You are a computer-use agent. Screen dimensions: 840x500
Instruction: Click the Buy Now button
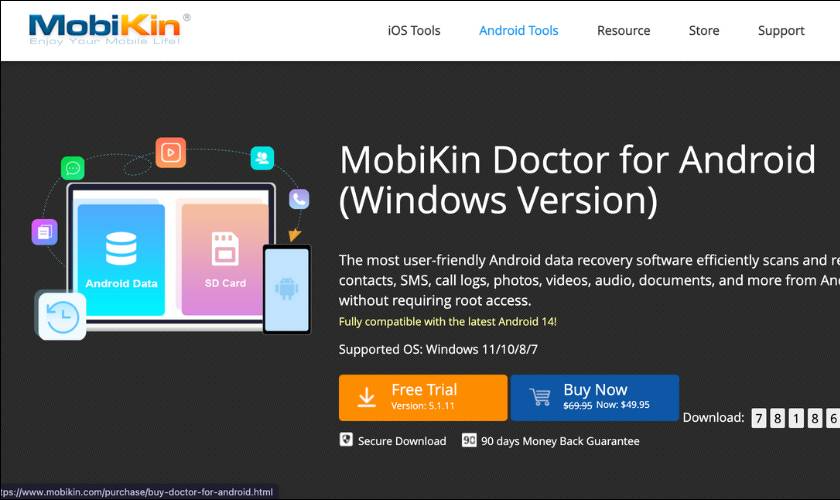coord(595,398)
